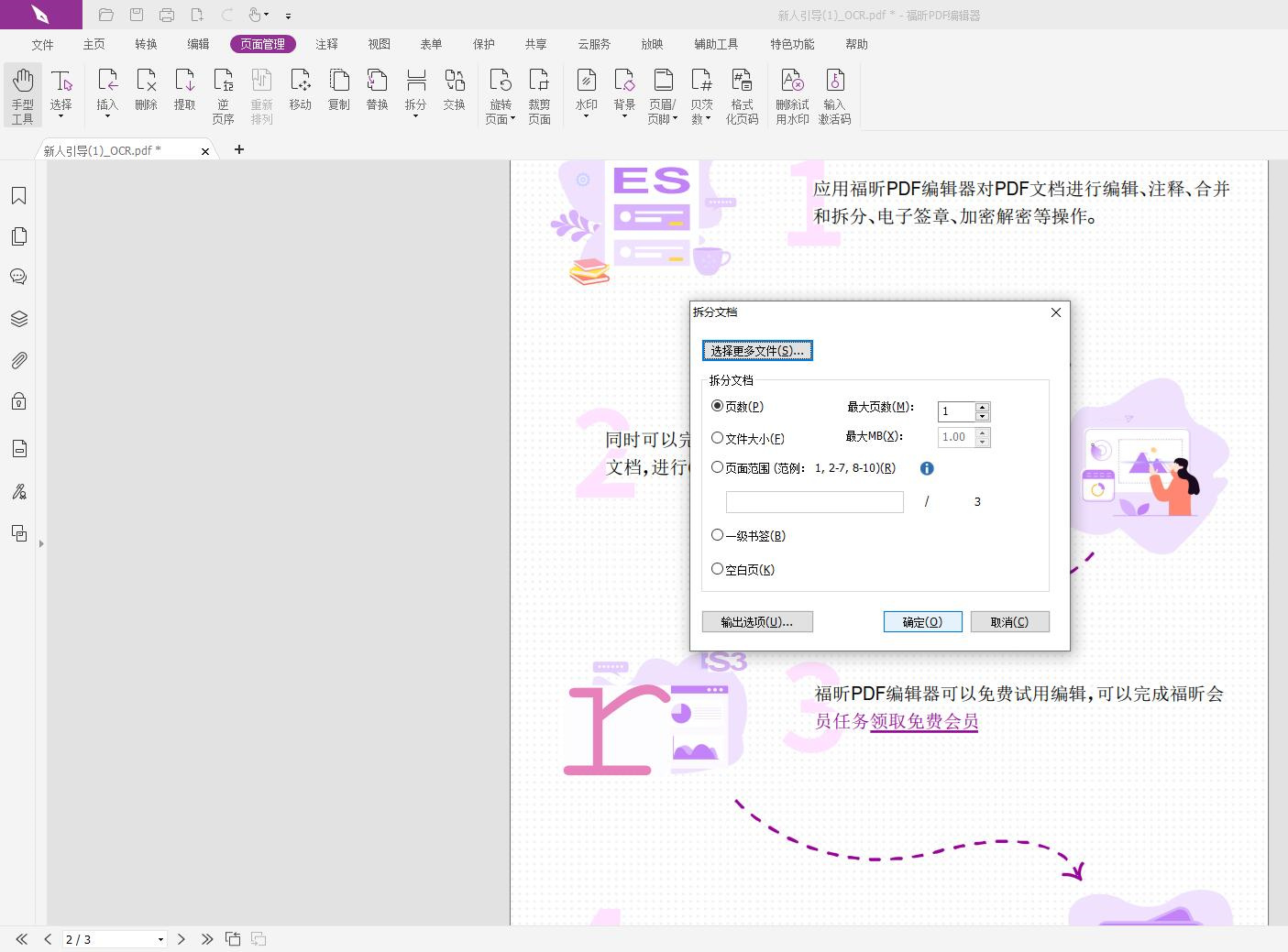The width and height of the screenshot is (1288, 952).
Task: Select the 页面范围 split option
Action: pos(717,466)
